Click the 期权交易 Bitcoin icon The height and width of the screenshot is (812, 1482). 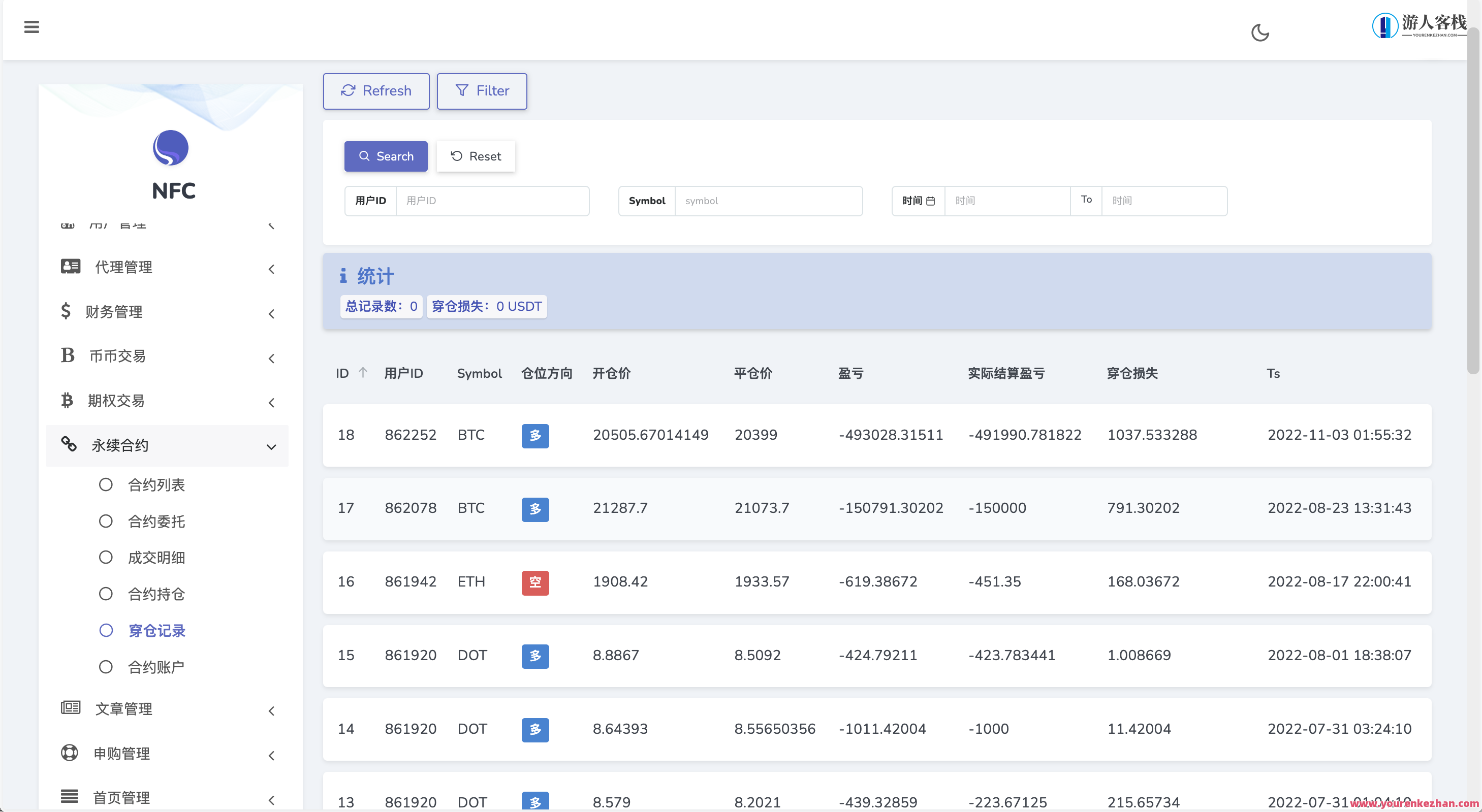click(67, 400)
